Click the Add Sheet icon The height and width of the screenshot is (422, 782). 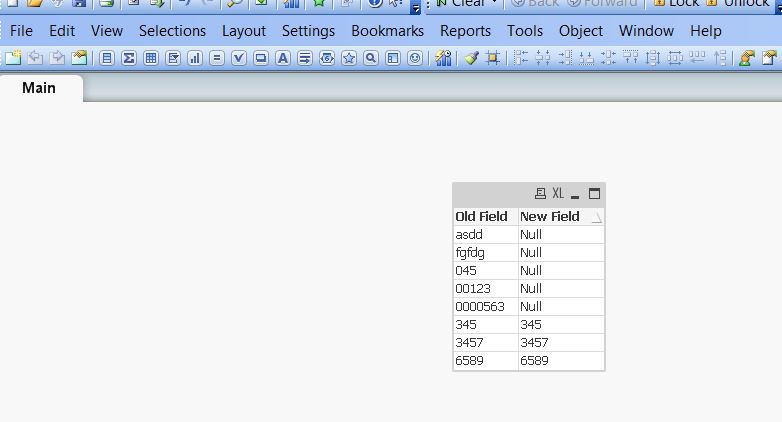[13, 58]
